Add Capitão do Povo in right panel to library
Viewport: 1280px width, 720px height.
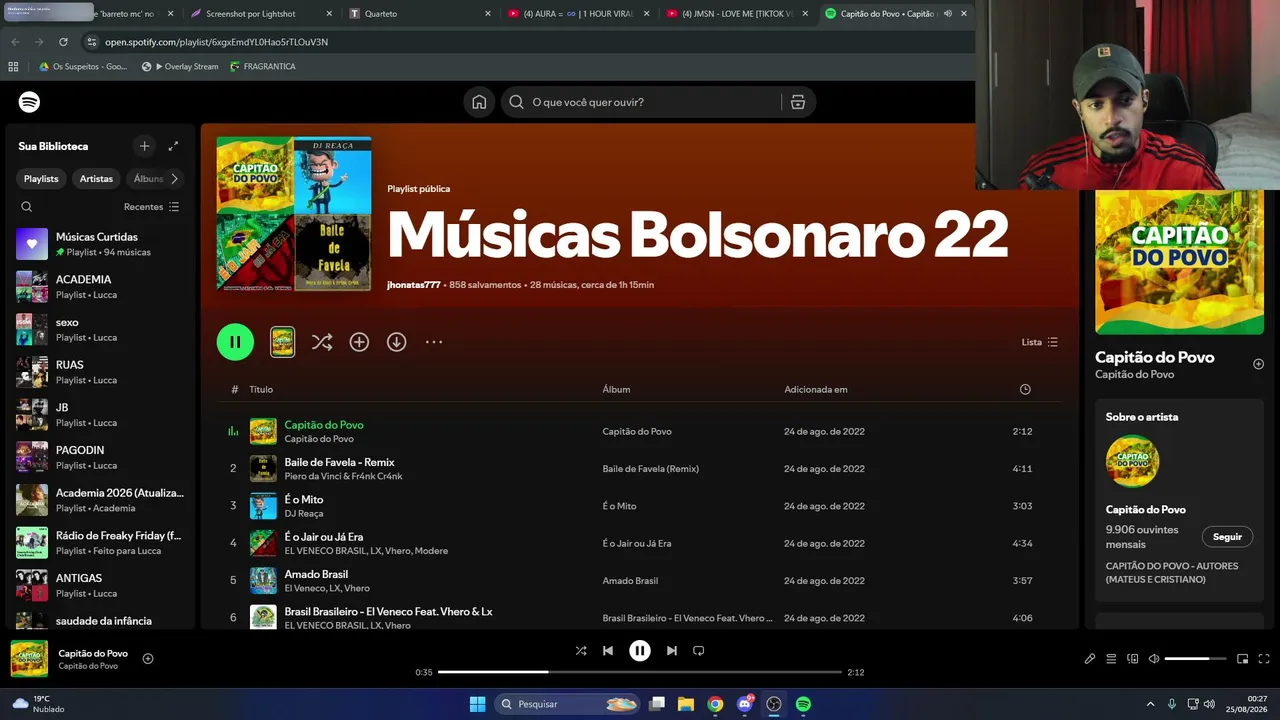coord(1258,364)
